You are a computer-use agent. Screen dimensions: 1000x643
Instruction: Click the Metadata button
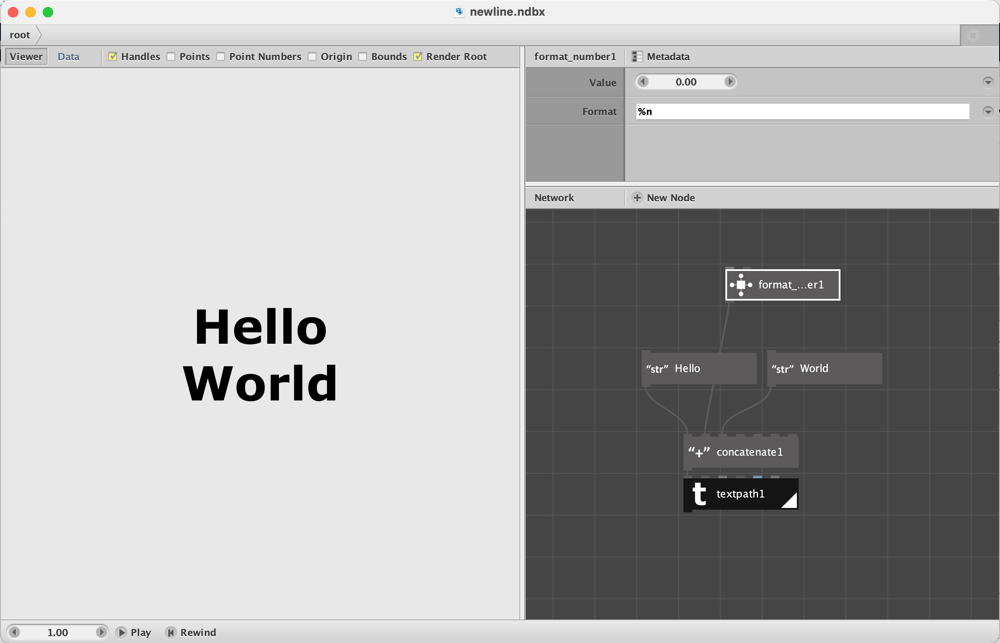pos(661,57)
